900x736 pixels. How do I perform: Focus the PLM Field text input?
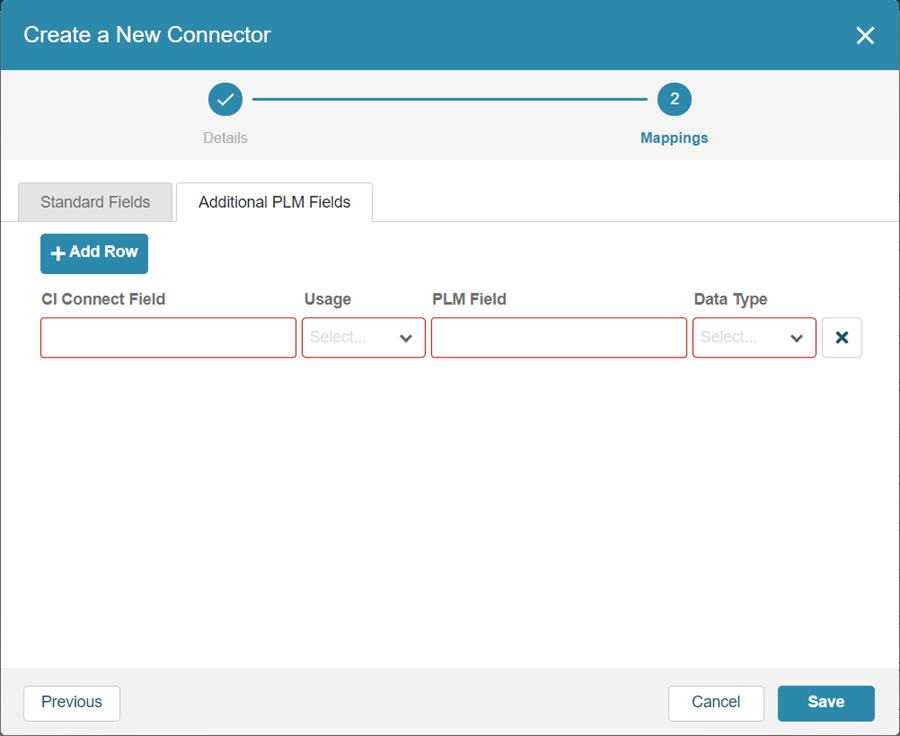(x=559, y=338)
